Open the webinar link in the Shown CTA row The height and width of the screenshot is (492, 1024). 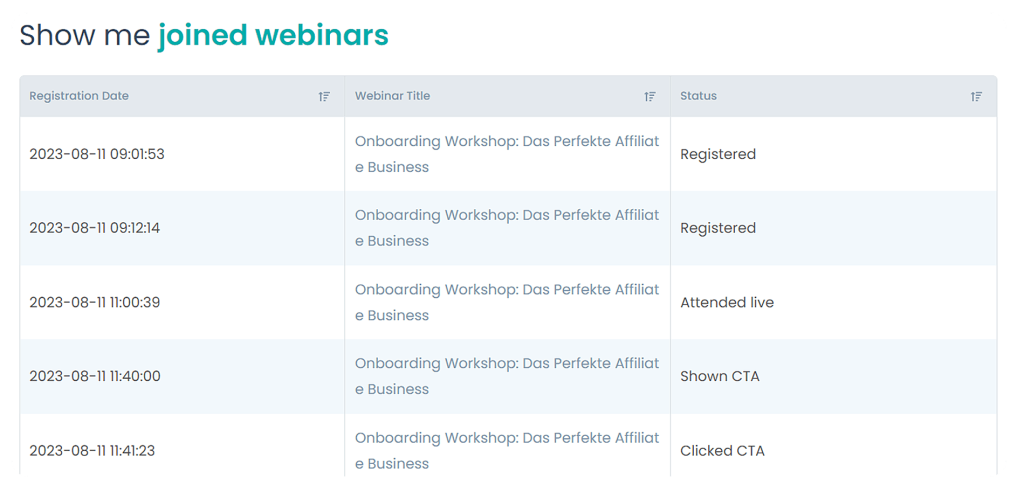tap(506, 364)
